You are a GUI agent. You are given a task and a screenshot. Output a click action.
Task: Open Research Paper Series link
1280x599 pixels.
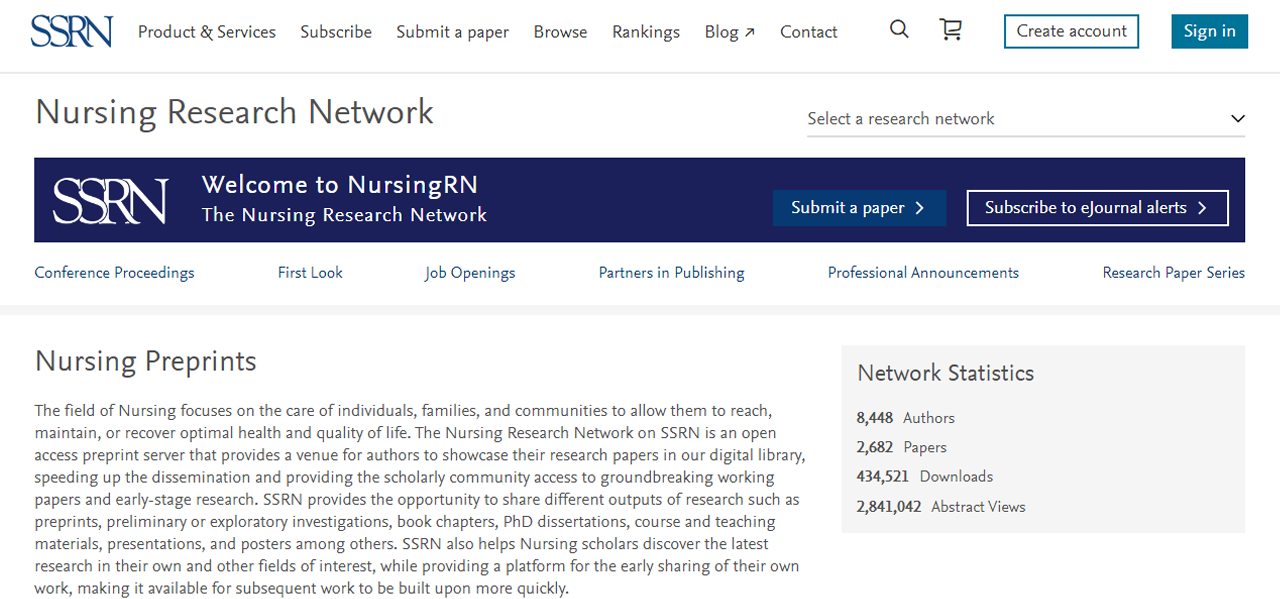coord(1174,272)
